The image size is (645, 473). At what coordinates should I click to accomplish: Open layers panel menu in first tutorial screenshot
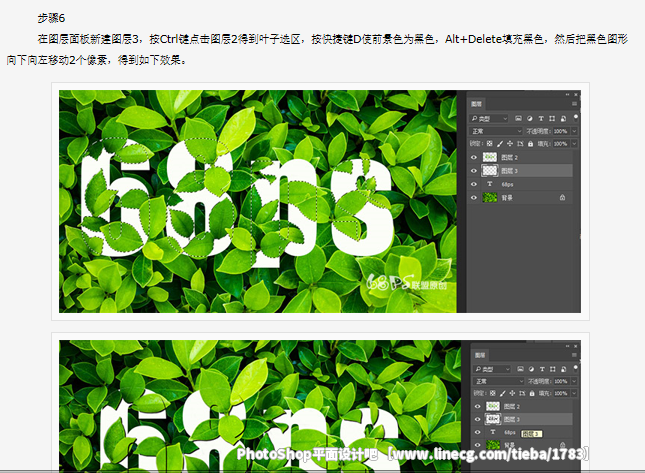coord(575,104)
